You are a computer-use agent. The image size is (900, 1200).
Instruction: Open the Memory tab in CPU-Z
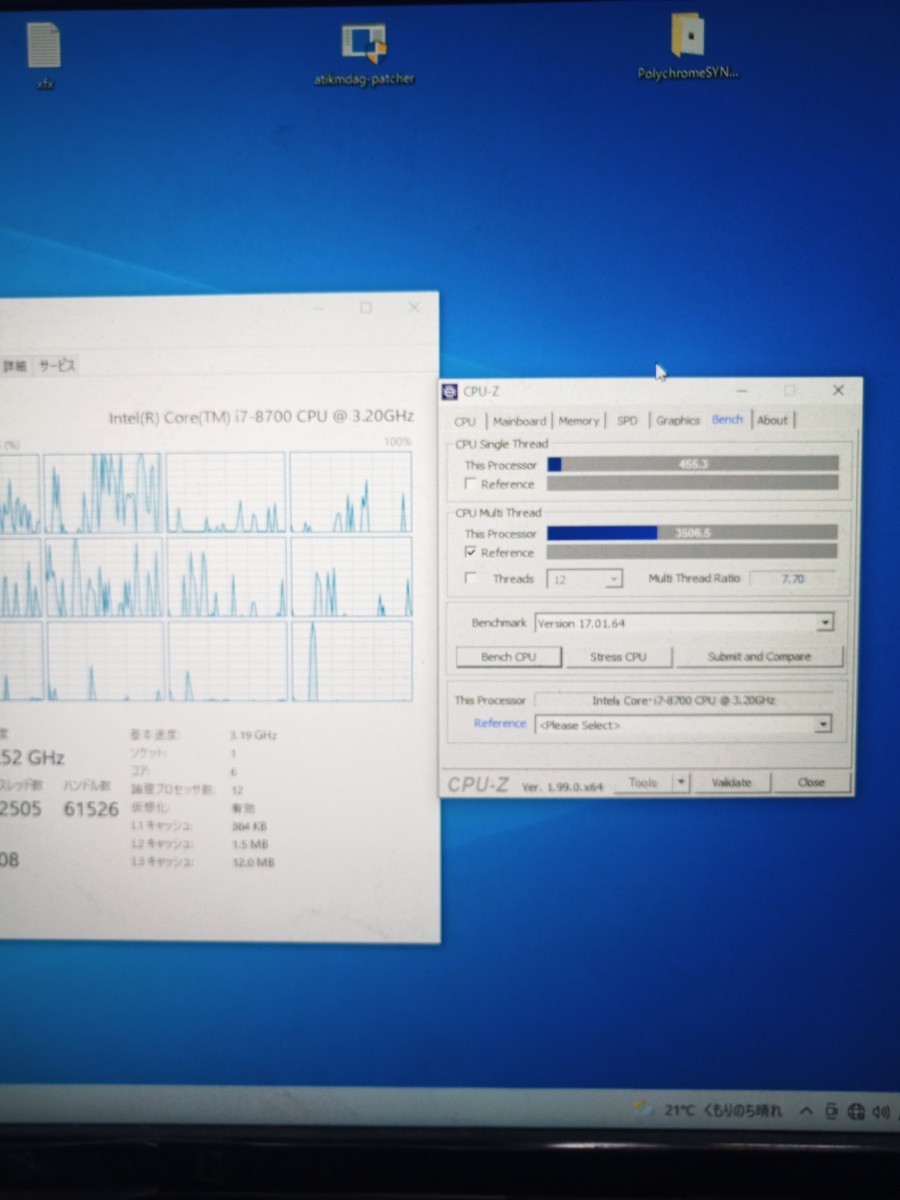pyautogui.click(x=579, y=421)
